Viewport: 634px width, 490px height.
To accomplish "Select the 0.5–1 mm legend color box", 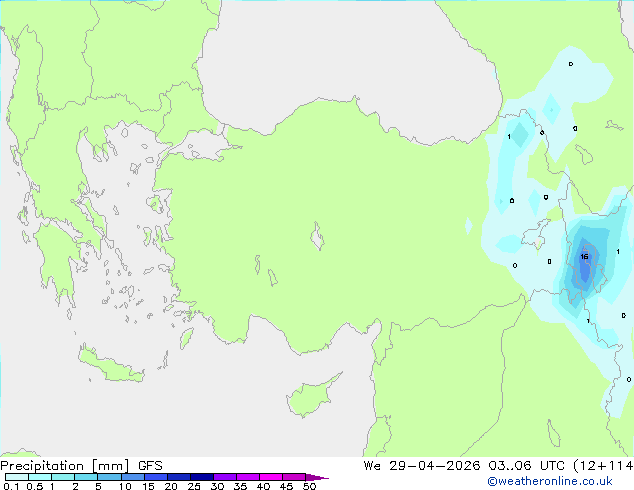I will (40, 477).
